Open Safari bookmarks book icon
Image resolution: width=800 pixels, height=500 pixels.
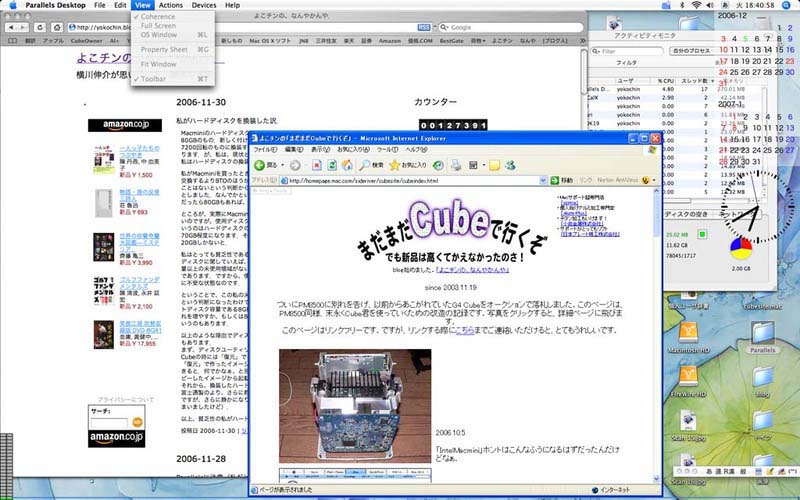[x=13, y=41]
